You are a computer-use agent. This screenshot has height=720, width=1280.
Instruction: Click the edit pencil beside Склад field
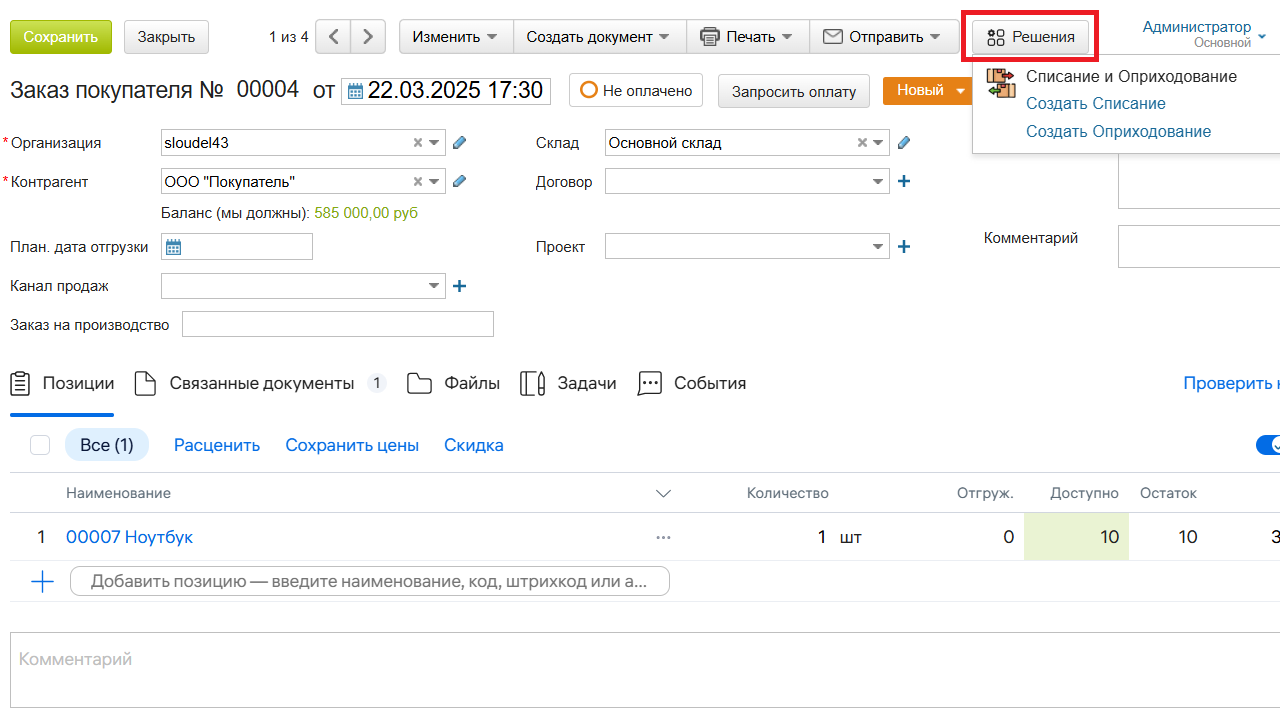904,143
